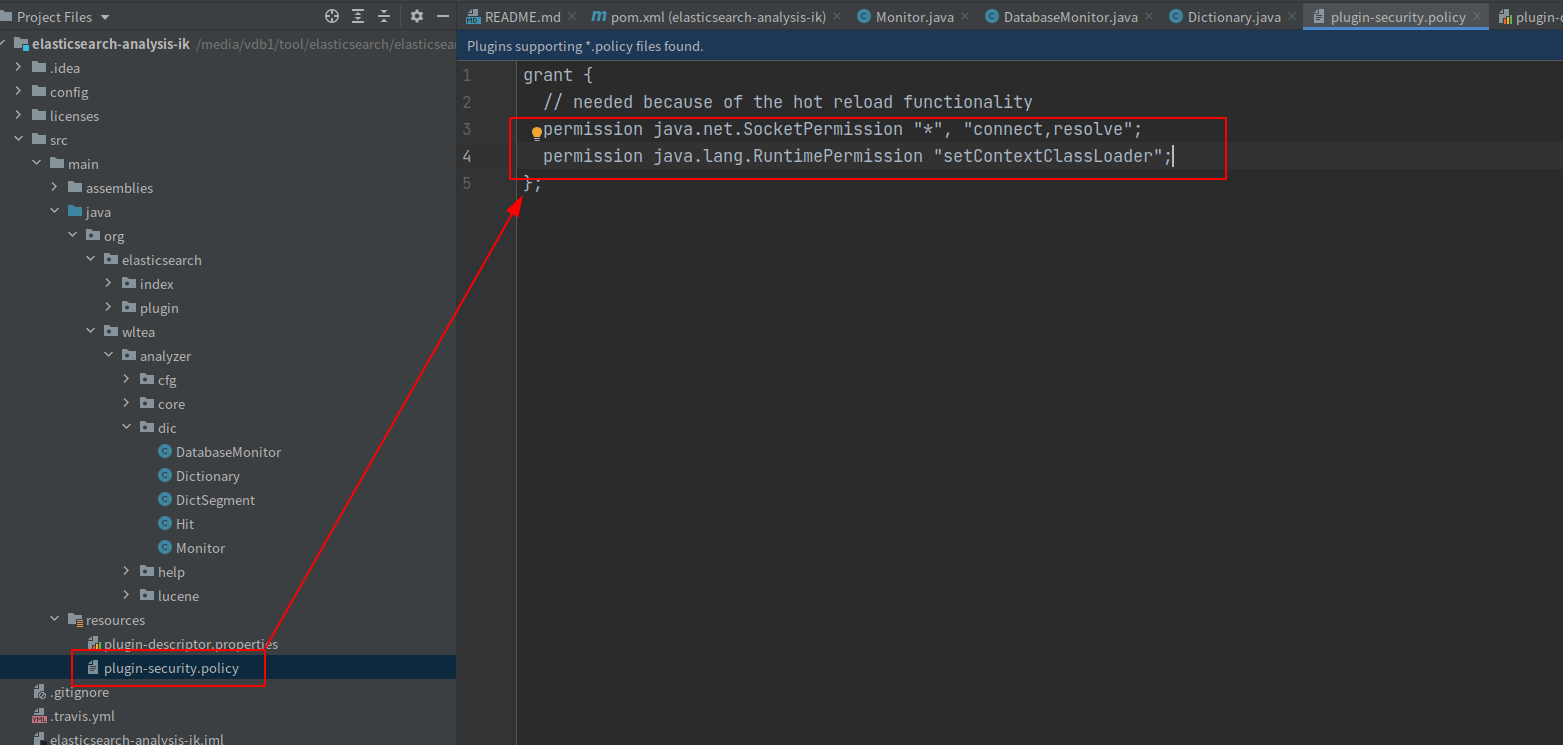Image resolution: width=1563 pixels, height=745 pixels.
Task: Collapse the src folder
Action: 18,140
